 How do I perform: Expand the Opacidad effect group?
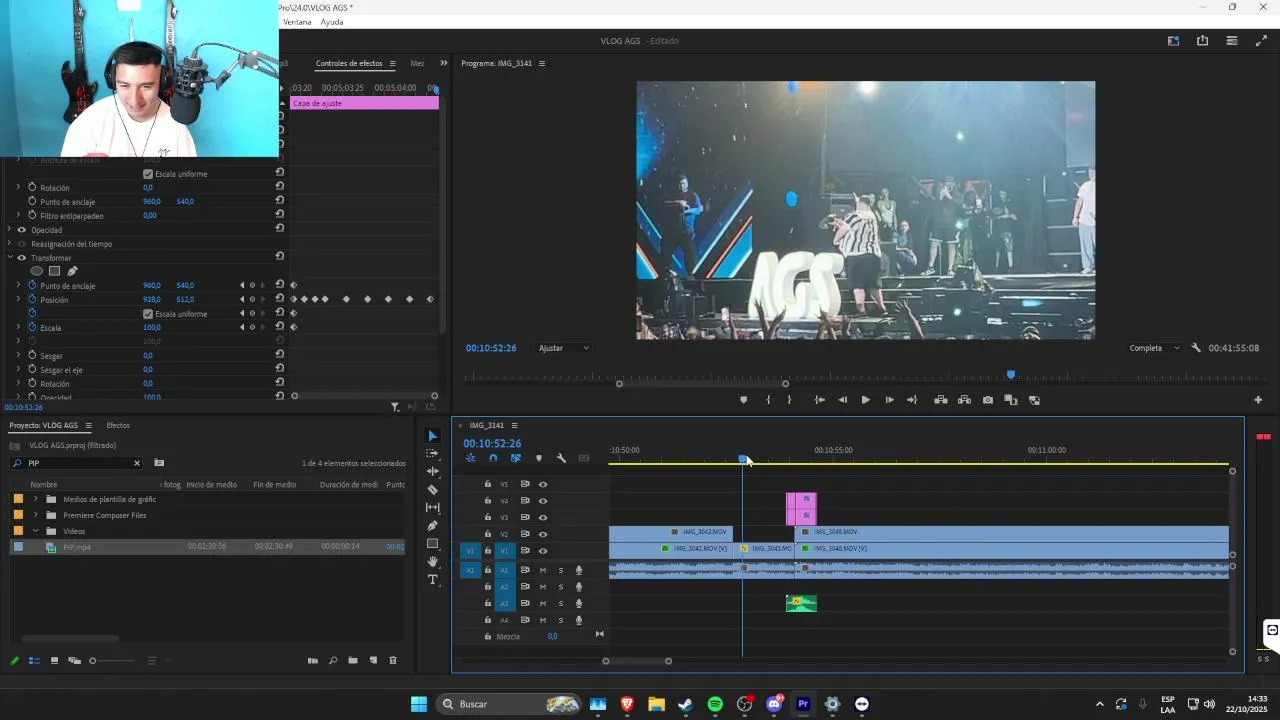tap(10, 230)
